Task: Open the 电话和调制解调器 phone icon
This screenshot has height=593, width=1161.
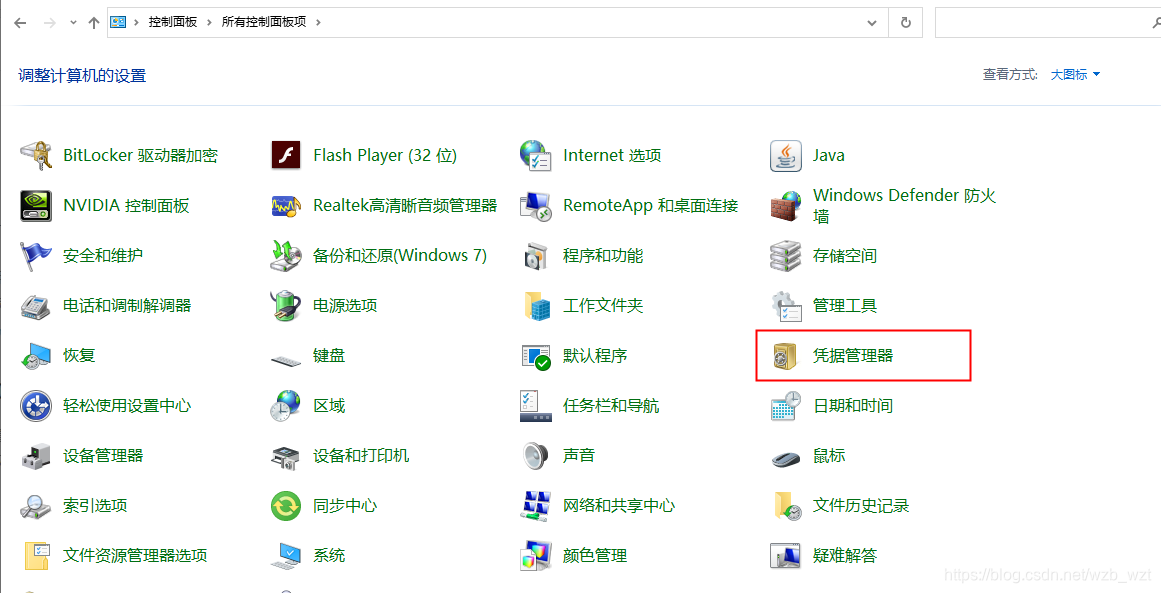Action: (x=36, y=306)
